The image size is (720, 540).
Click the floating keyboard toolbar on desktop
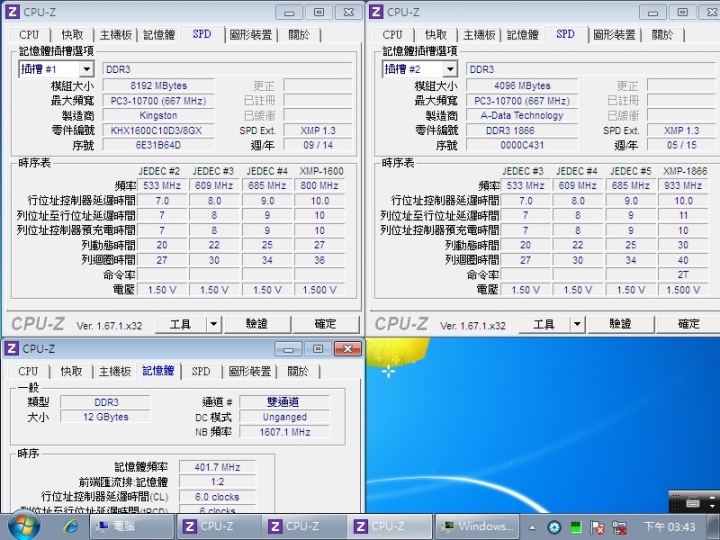693,502
